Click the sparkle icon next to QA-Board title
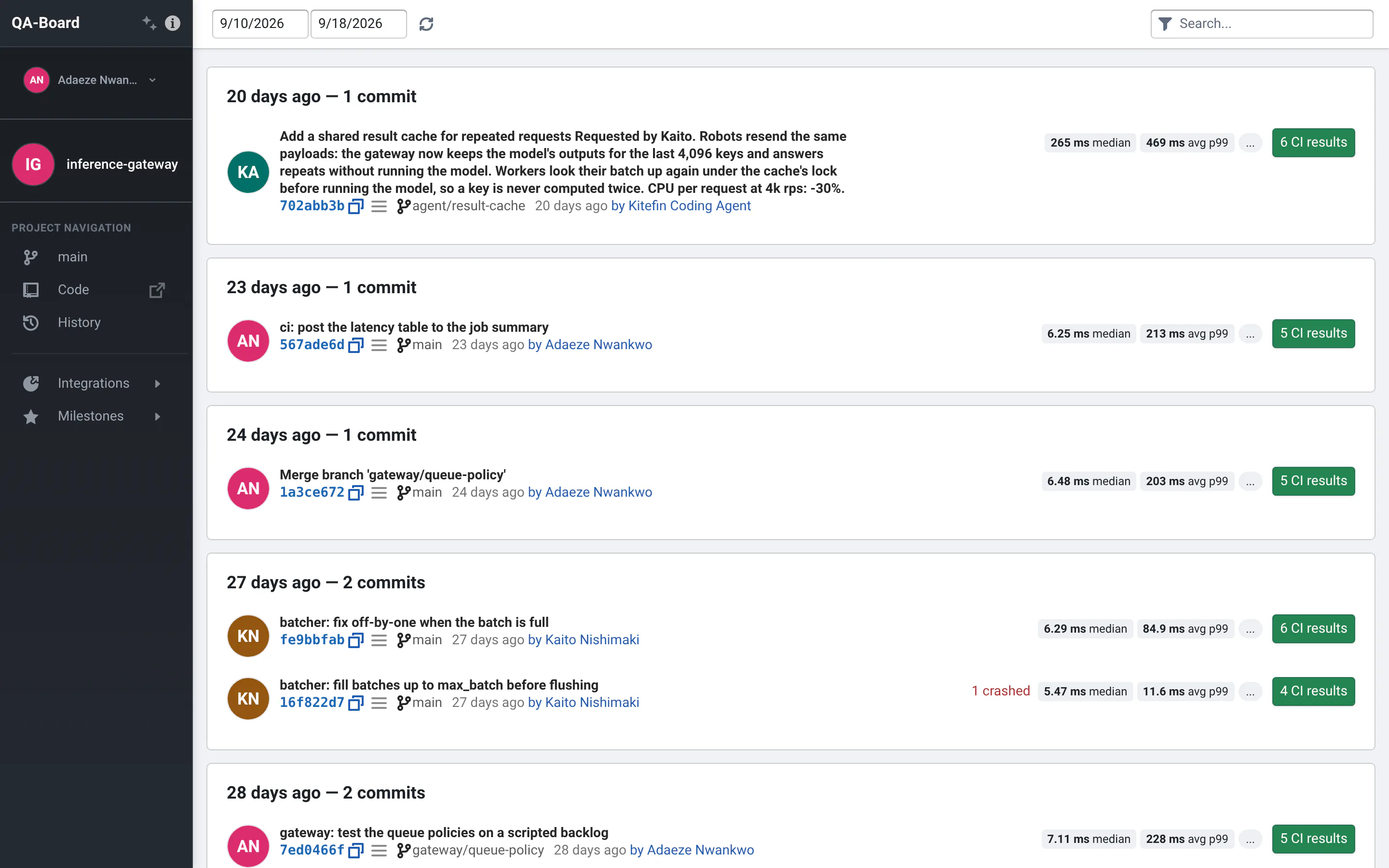Viewport: 1389px width, 868px height. click(149, 23)
